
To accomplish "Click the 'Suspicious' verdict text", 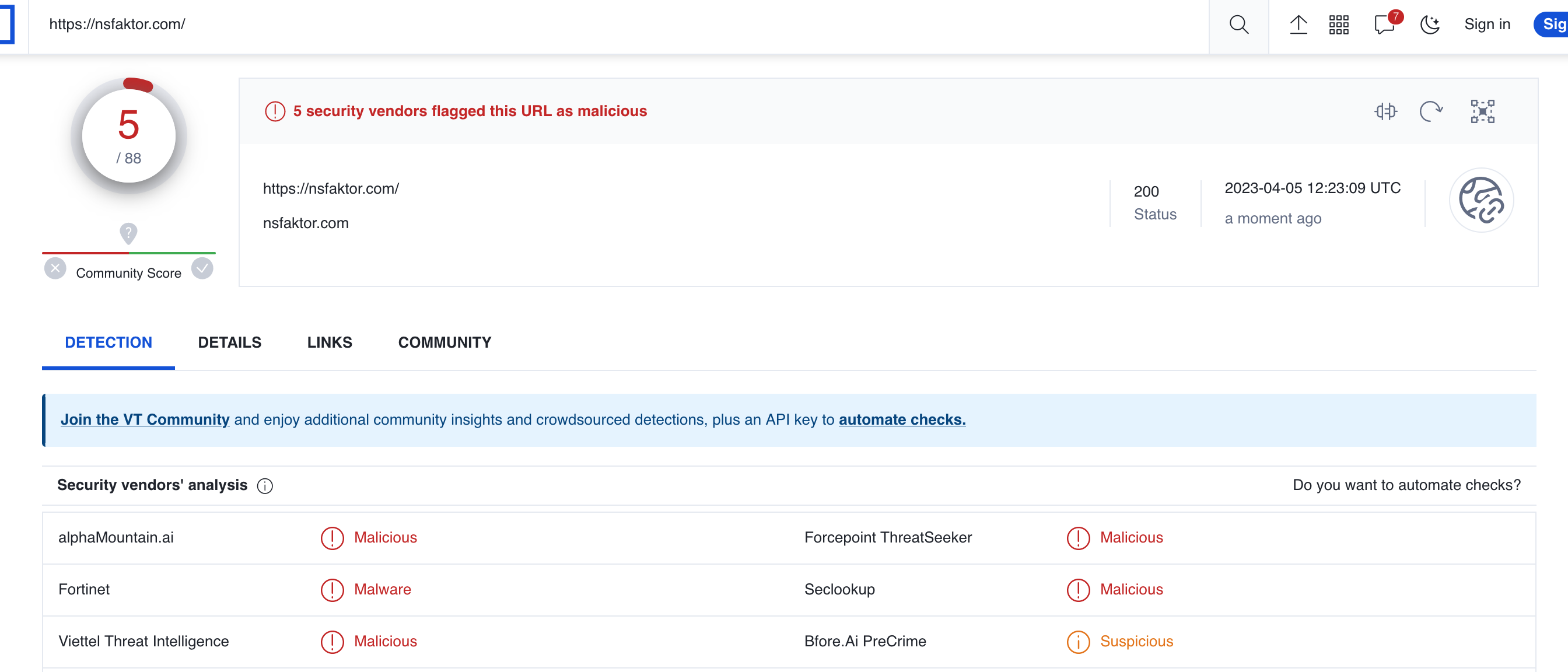I will coord(1136,641).
